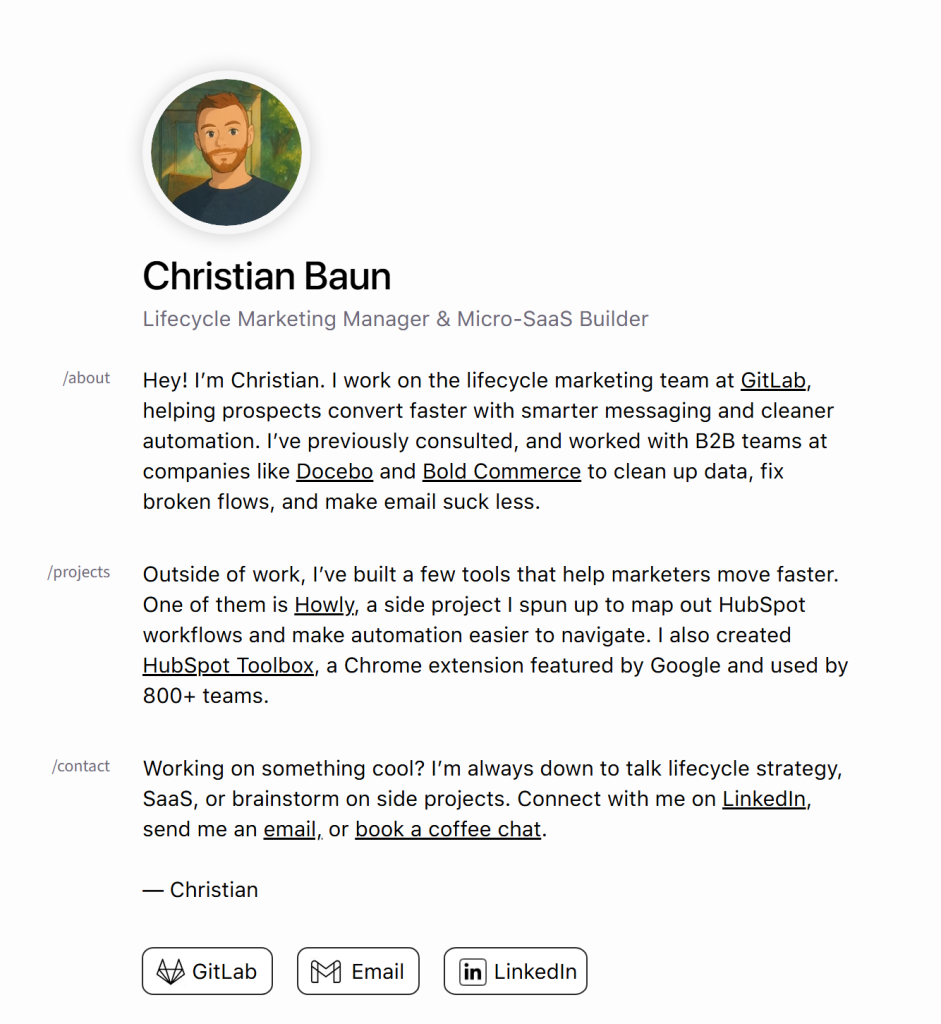The height and width of the screenshot is (1024, 941).
Task: Click the Lifecycle Marketing Manager subtitle
Action: pyautogui.click(x=395, y=318)
